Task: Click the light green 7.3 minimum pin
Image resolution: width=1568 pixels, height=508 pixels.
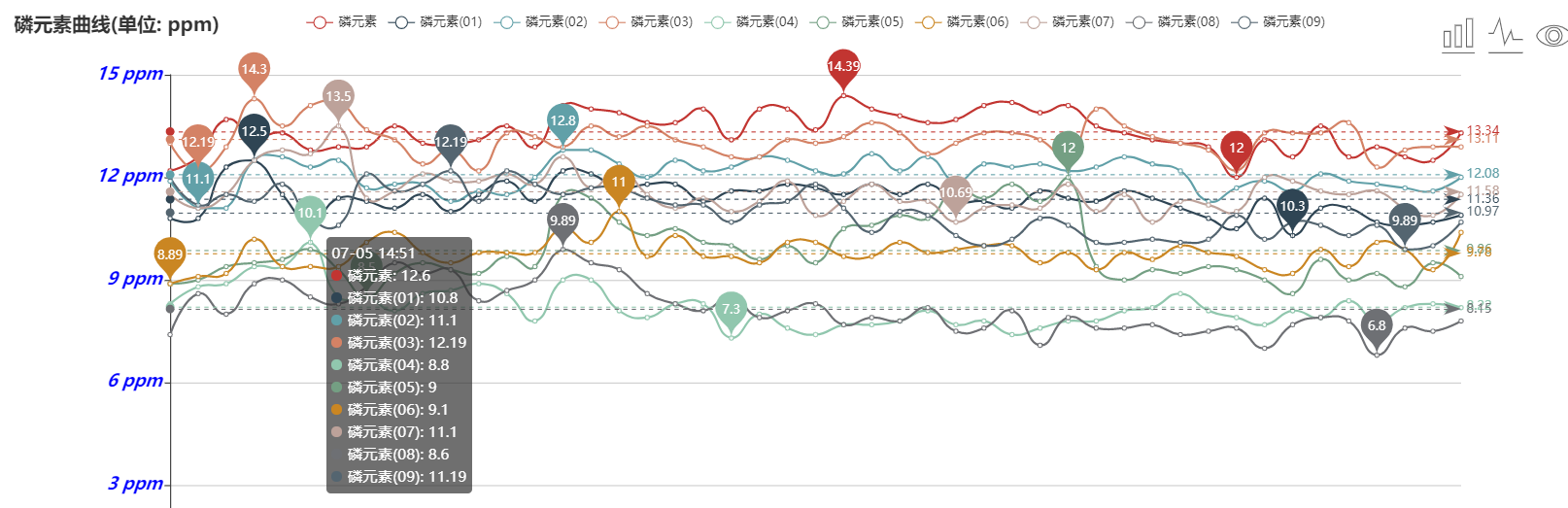Action: [731, 309]
